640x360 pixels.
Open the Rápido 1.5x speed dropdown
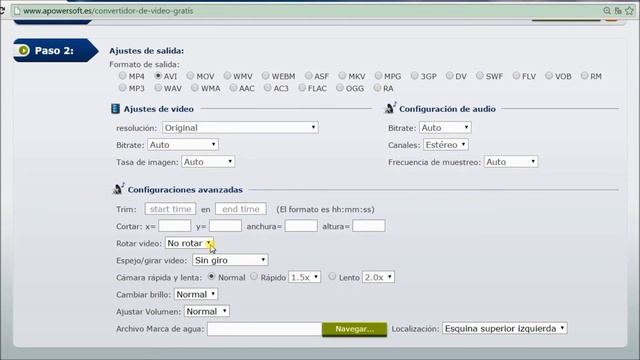pyautogui.click(x=304, y=277)
